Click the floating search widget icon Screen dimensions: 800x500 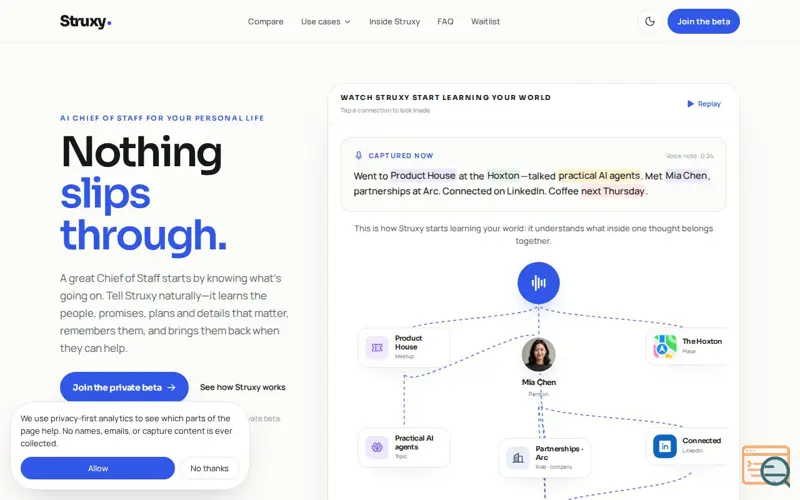[766, 465]
